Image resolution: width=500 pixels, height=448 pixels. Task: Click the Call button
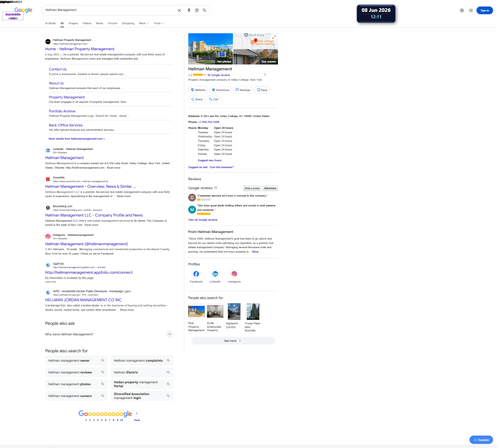pos(213,99)
